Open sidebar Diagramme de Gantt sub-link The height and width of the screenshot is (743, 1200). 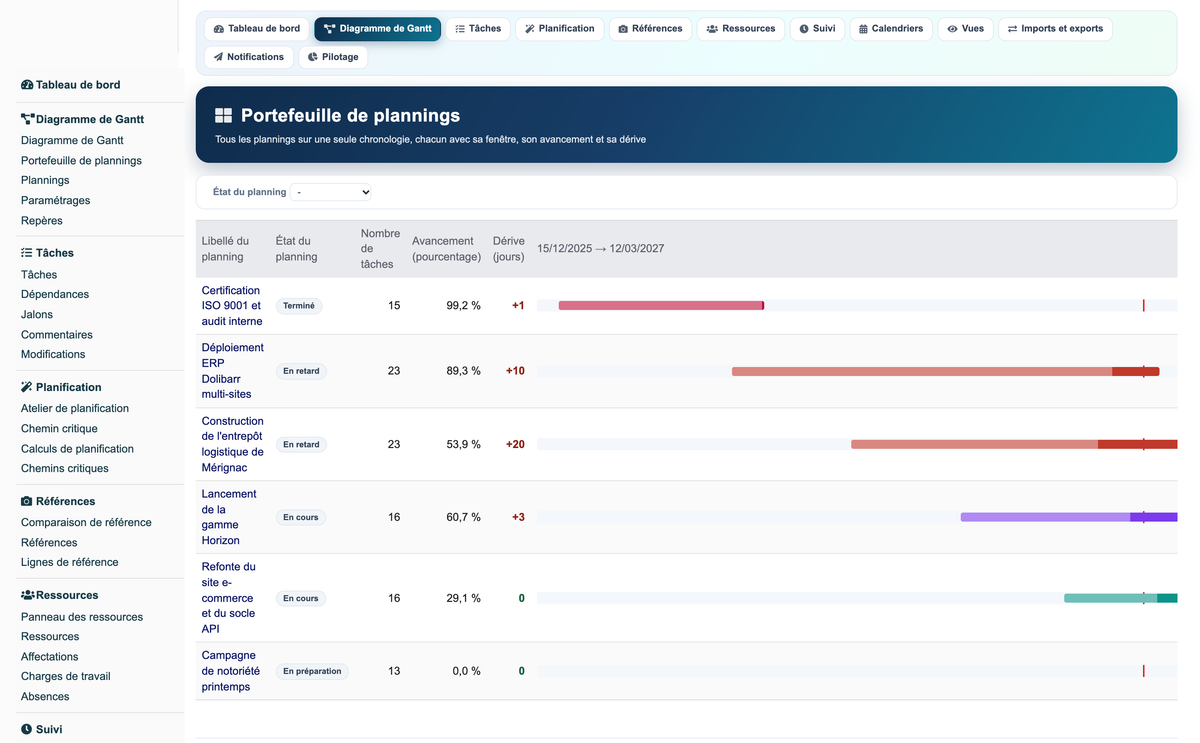click(x=72, y=141)
